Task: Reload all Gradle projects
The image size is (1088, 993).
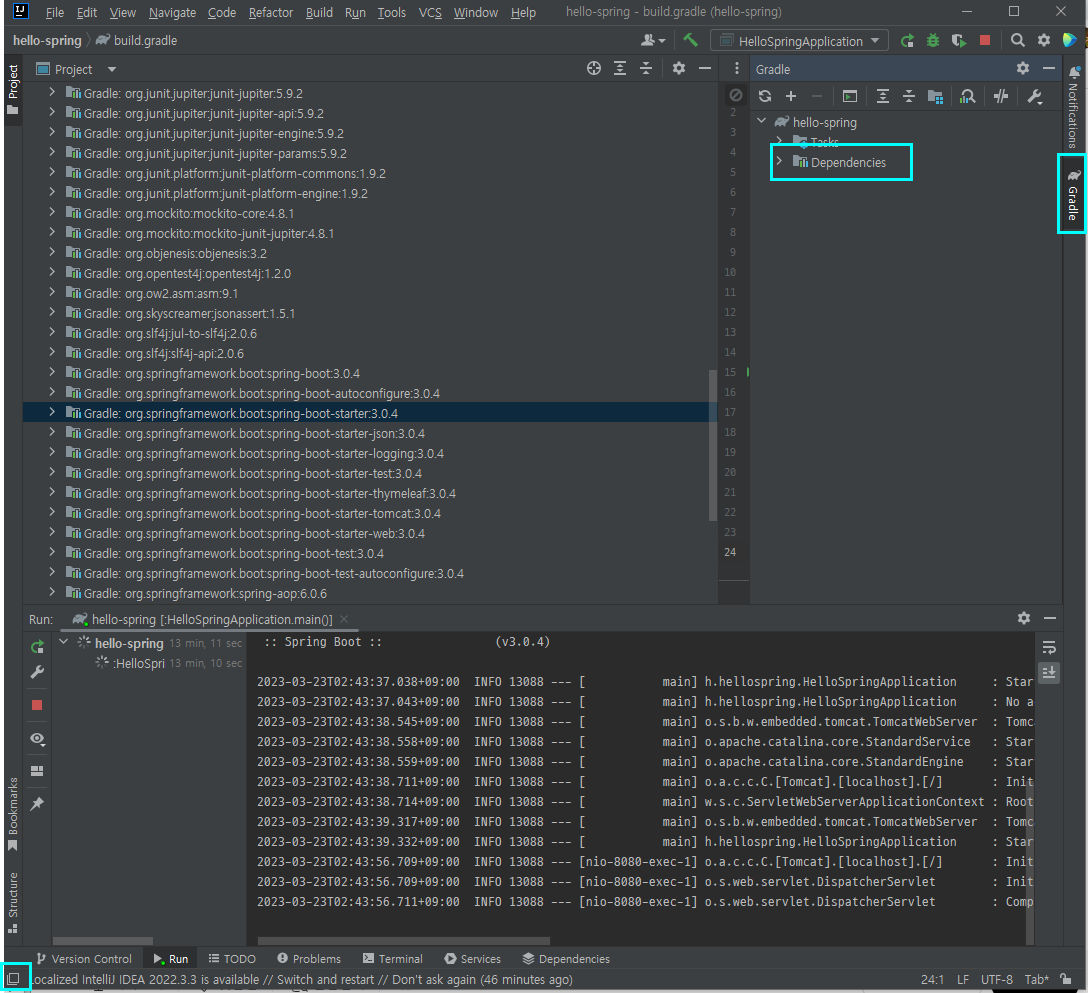Action: tap(765, 96)
